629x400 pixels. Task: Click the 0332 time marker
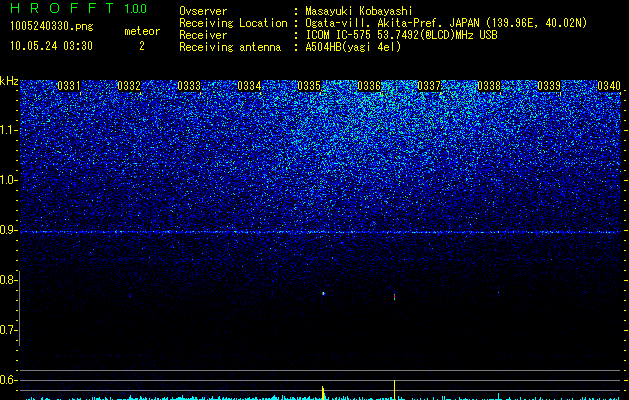[x=129, y=86]
